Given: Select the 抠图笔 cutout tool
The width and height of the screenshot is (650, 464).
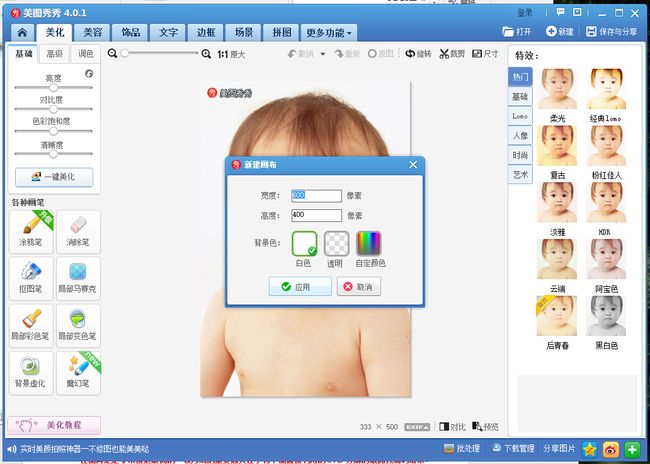Looking at the screenshot, I should pos(31,278).
